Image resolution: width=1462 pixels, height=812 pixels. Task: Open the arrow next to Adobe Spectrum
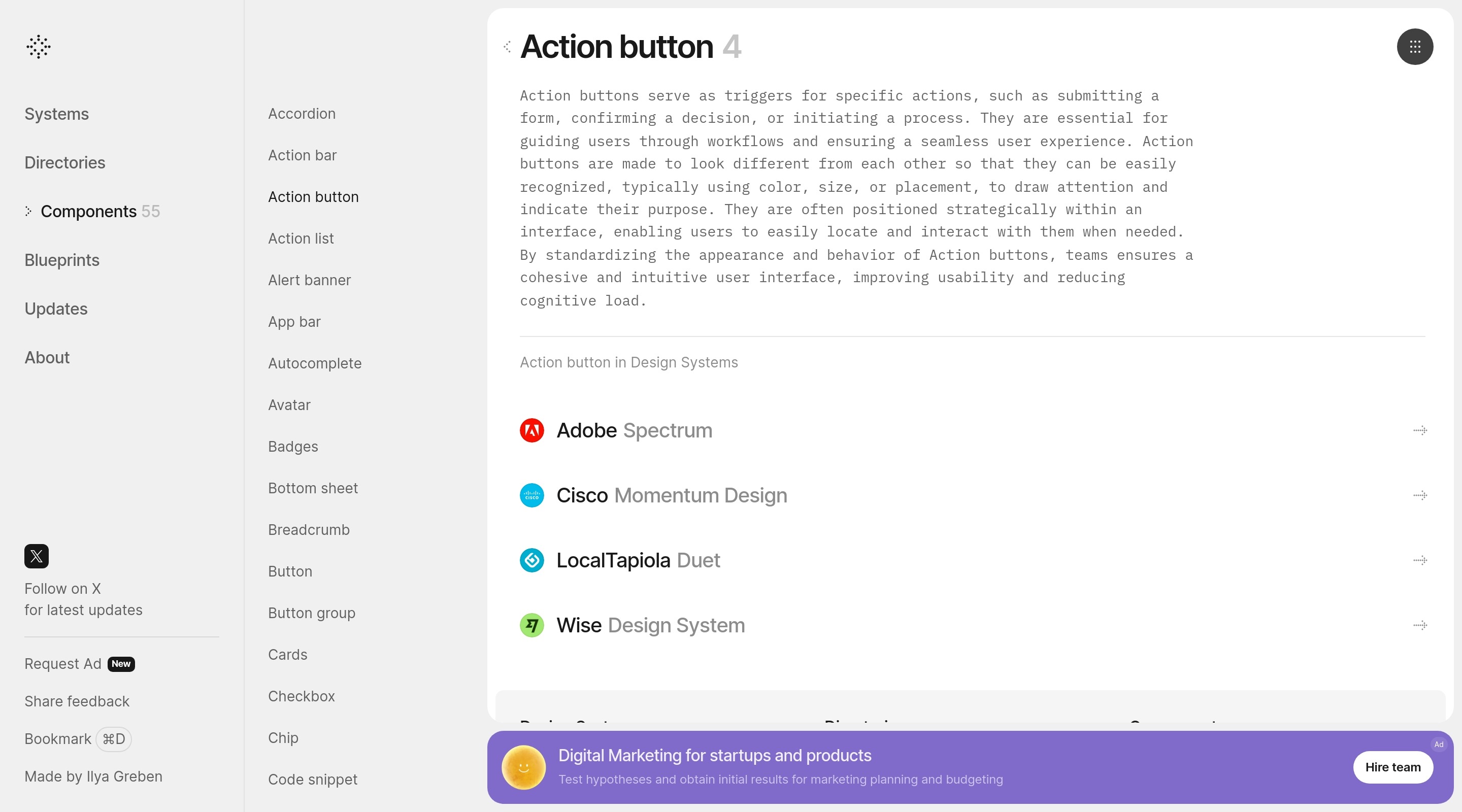(1419, 430)
